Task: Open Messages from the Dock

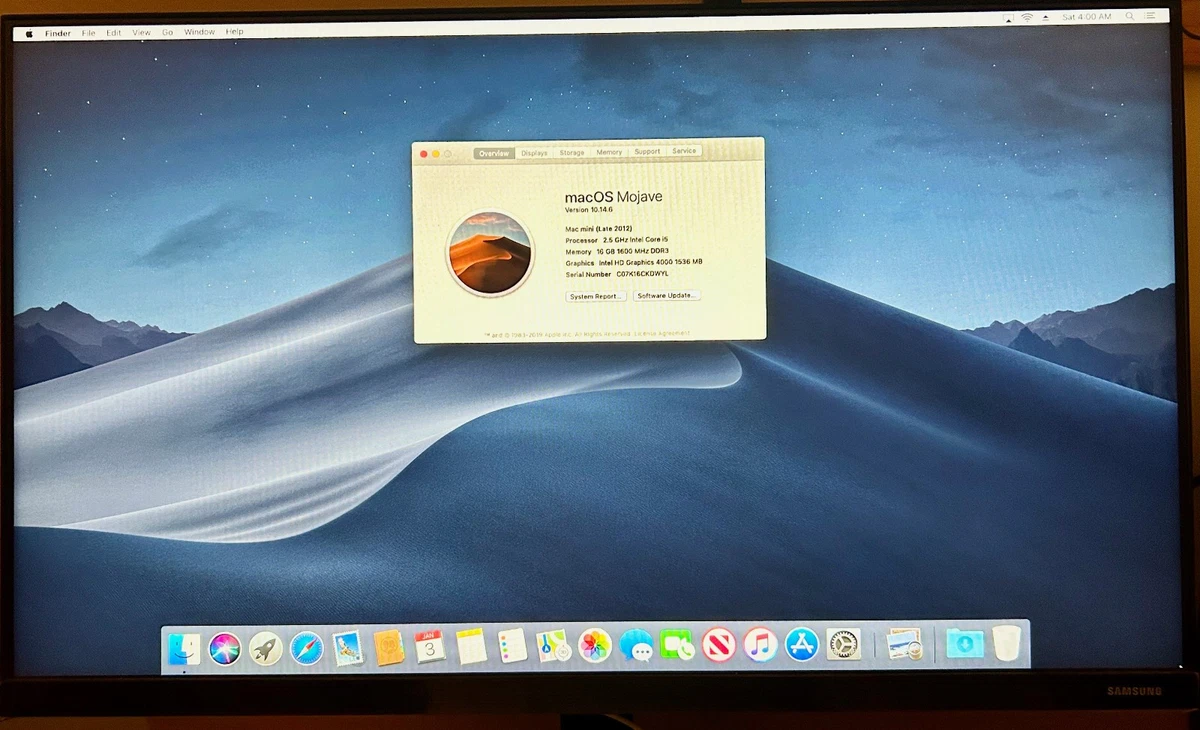Action: (x=637, y=646)
